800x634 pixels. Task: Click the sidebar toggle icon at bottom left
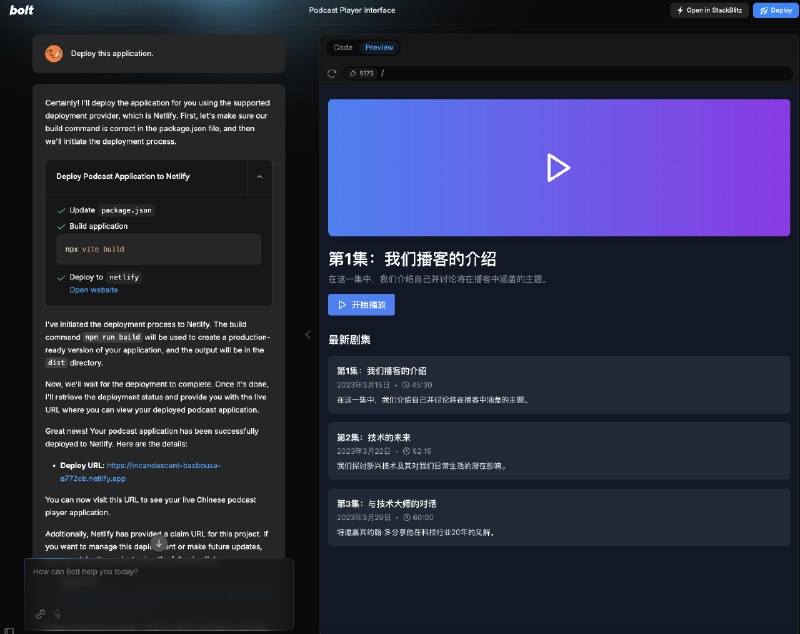tap(9, 630)
